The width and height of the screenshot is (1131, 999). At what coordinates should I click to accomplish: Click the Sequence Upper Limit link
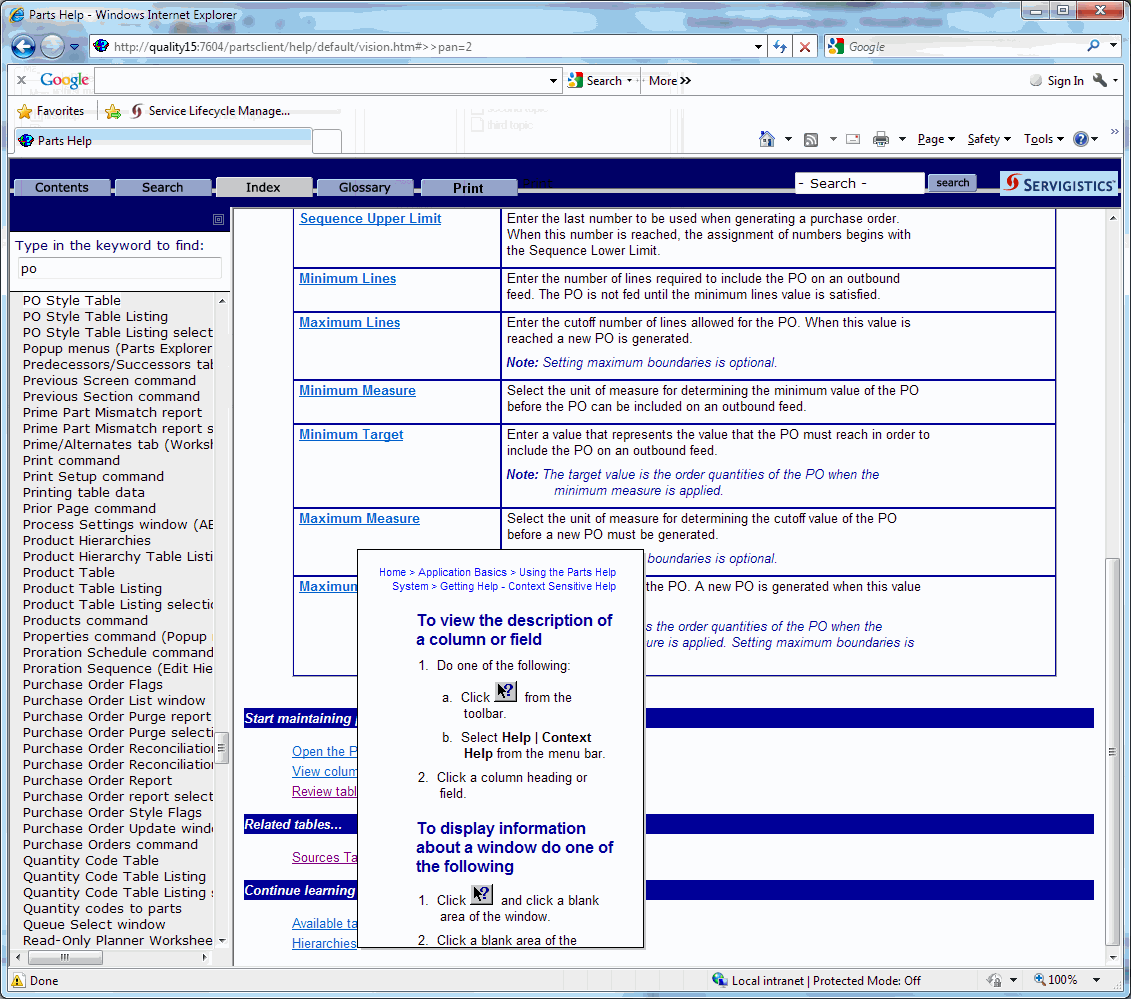click(x=370, y=219)
